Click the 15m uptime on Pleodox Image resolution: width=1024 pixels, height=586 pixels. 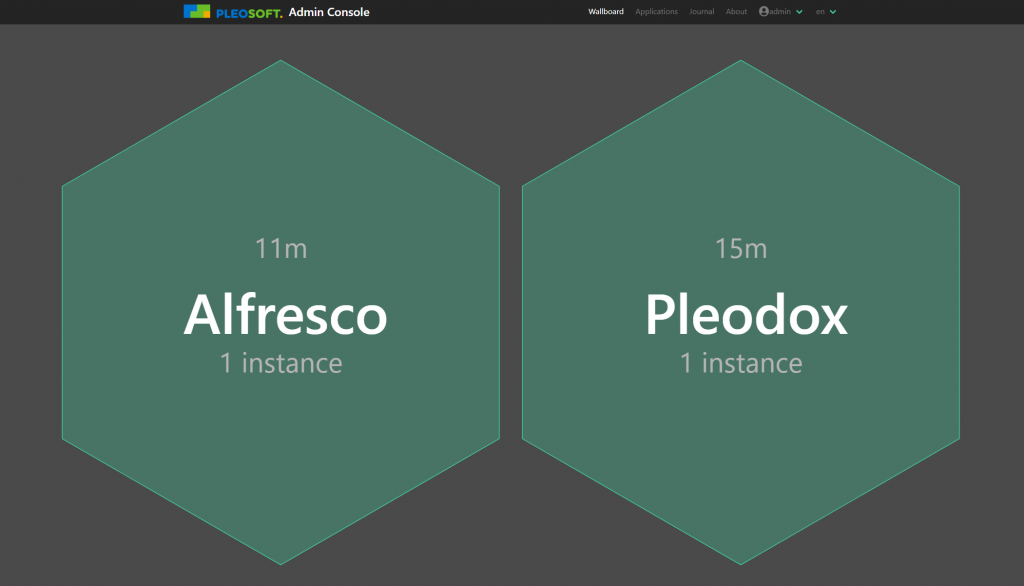[x=741, y=248]
